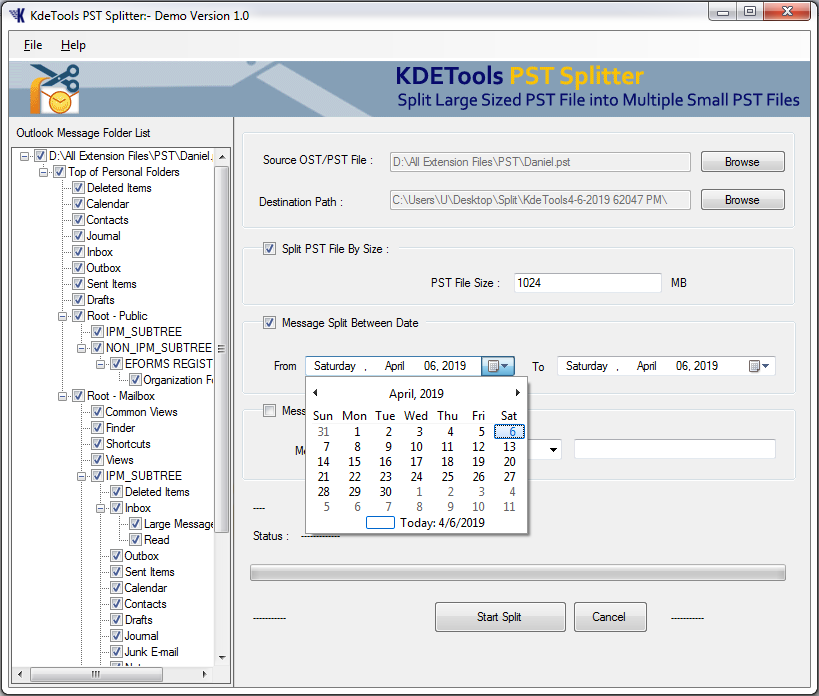Click the Start Split button
The width and height of the screenshot is (819, 696).
[500, 617]
